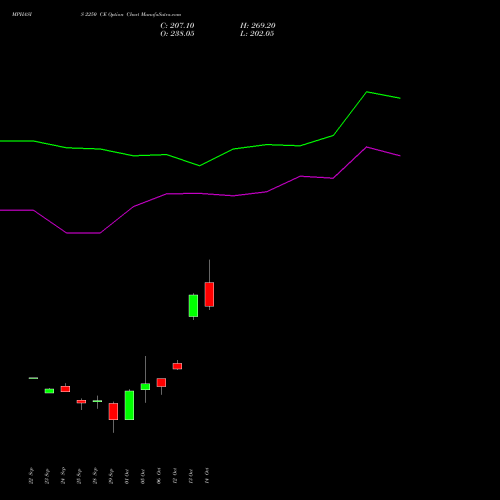Click the low price value L: 202.05

(x=257, y=34)
